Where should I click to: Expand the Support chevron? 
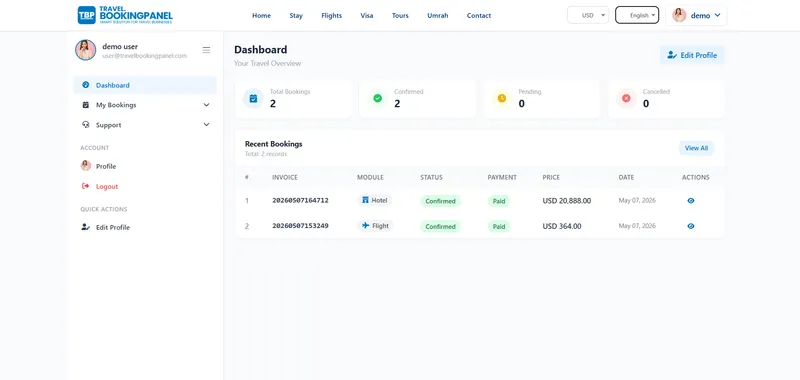pos(206,124)
